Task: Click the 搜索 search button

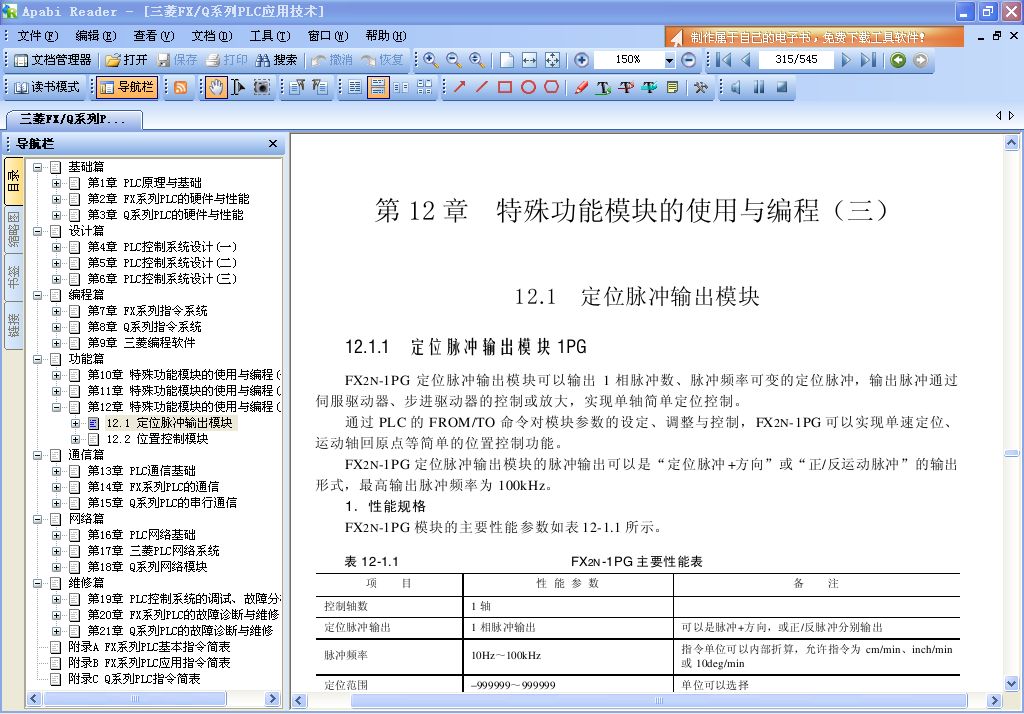Action: [x=276, y=60]
